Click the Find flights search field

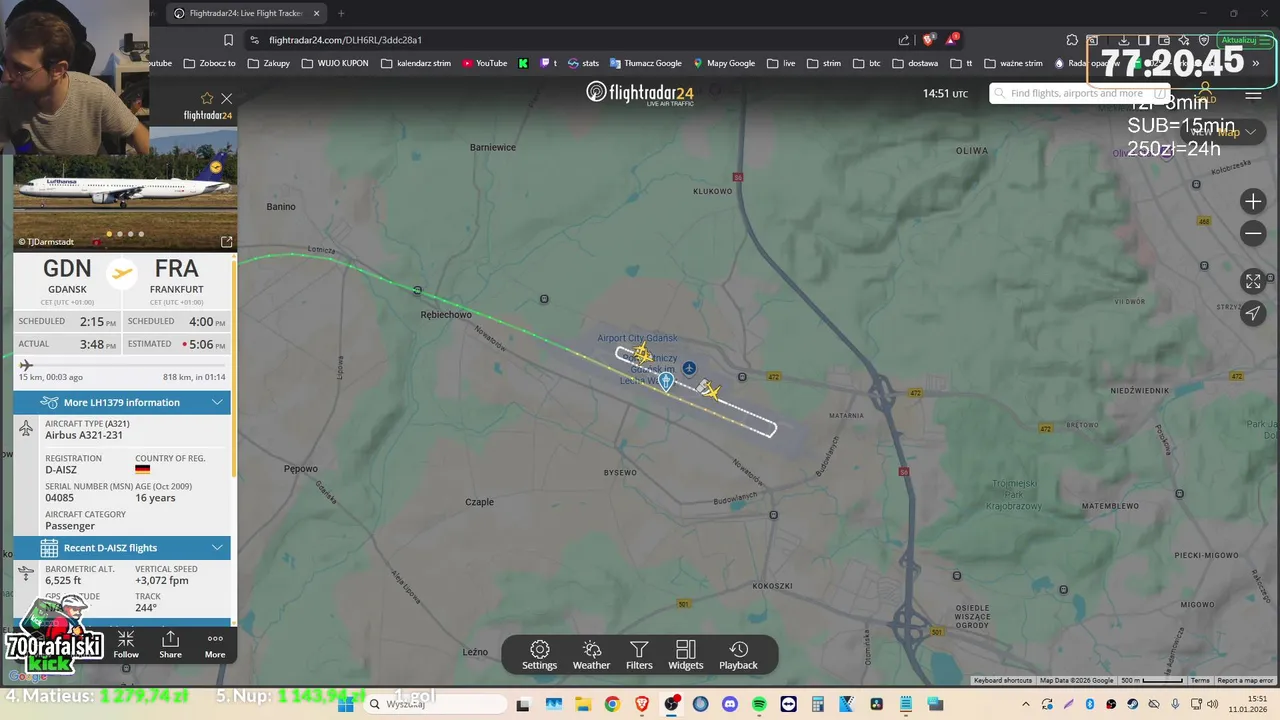tap(1080, 93)
